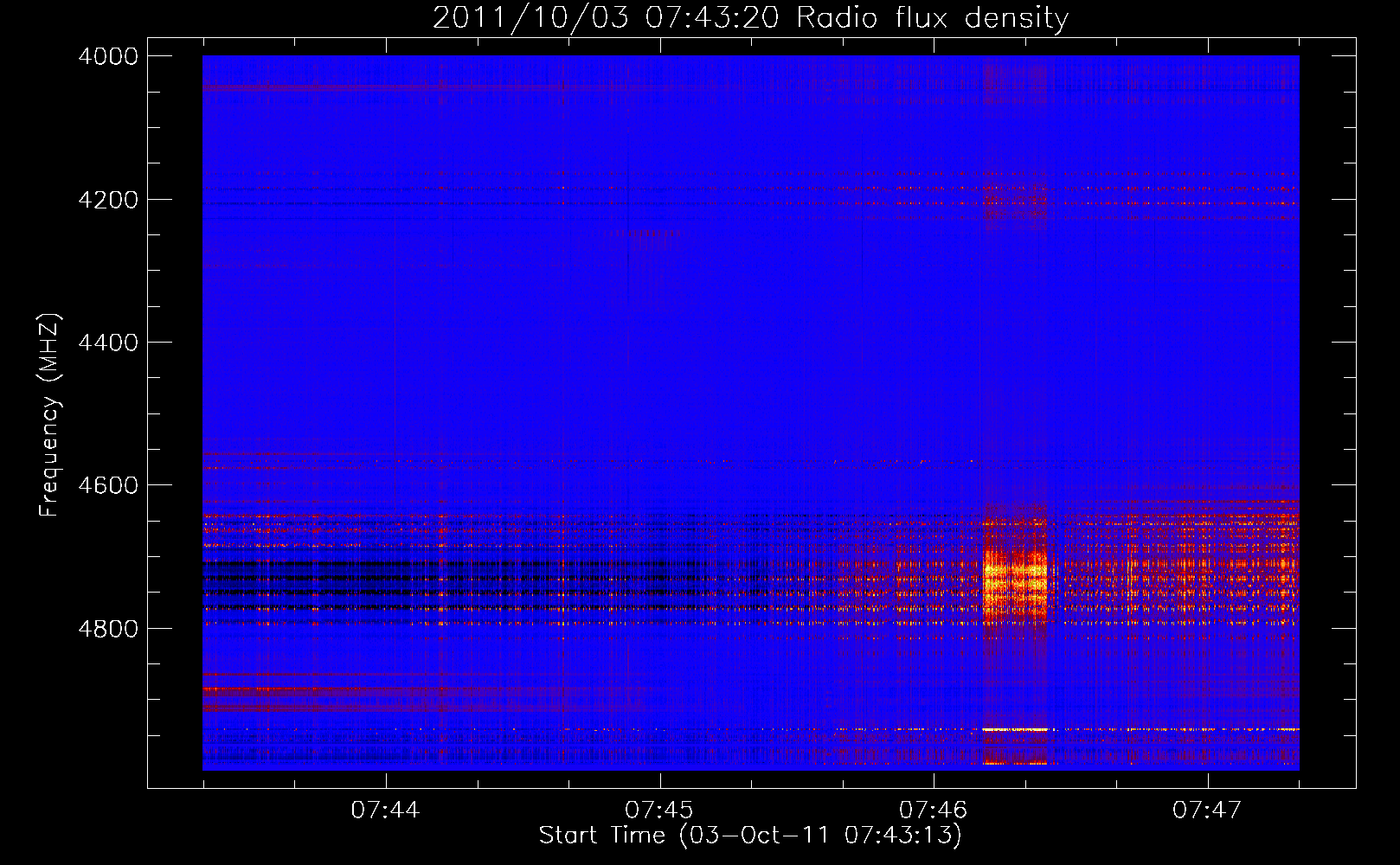Image resolution: width=1400 pixels, height=865 pixels.
Task: Click the 4400 frequency tick label
Action: 108,343
